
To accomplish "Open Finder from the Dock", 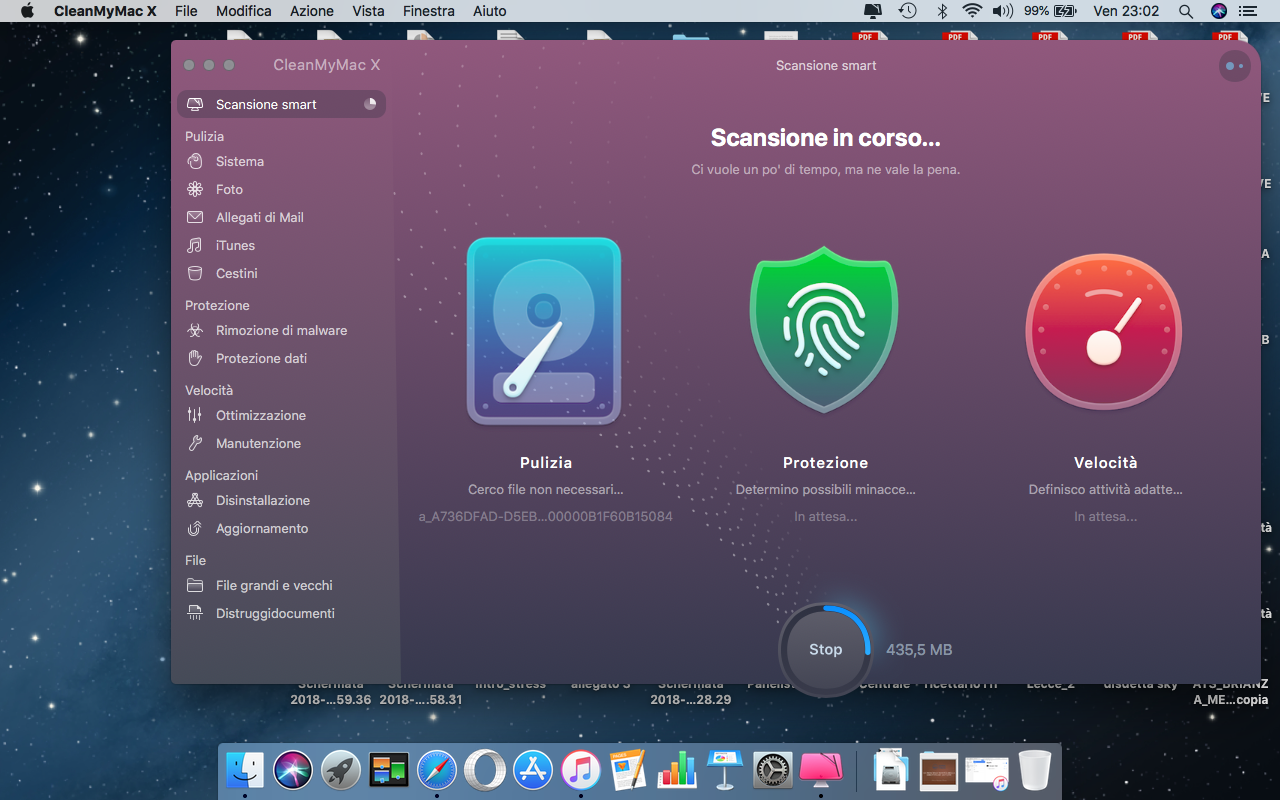I will 245,770.
